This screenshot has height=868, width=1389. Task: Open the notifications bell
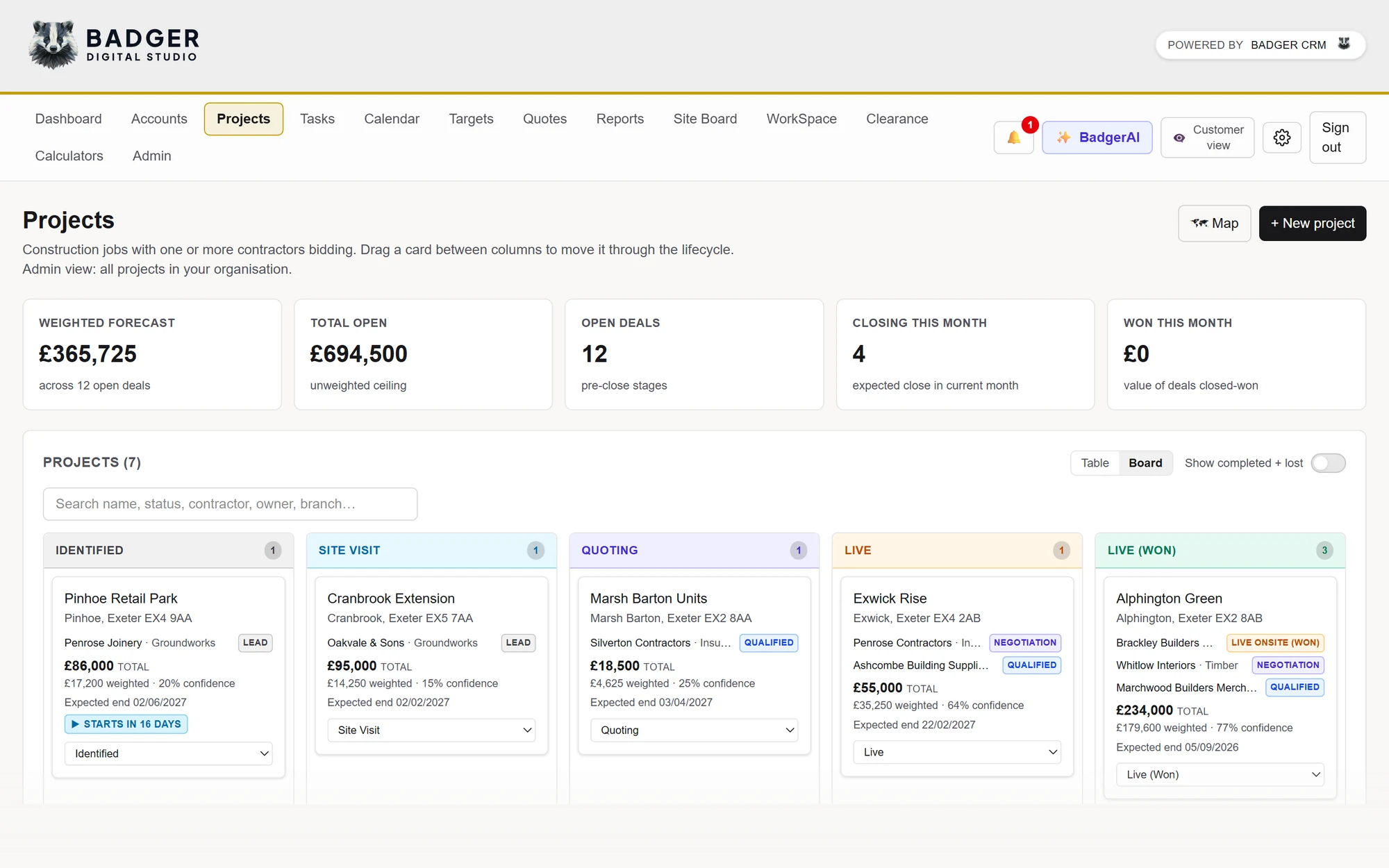click(x=1014, y=137)
